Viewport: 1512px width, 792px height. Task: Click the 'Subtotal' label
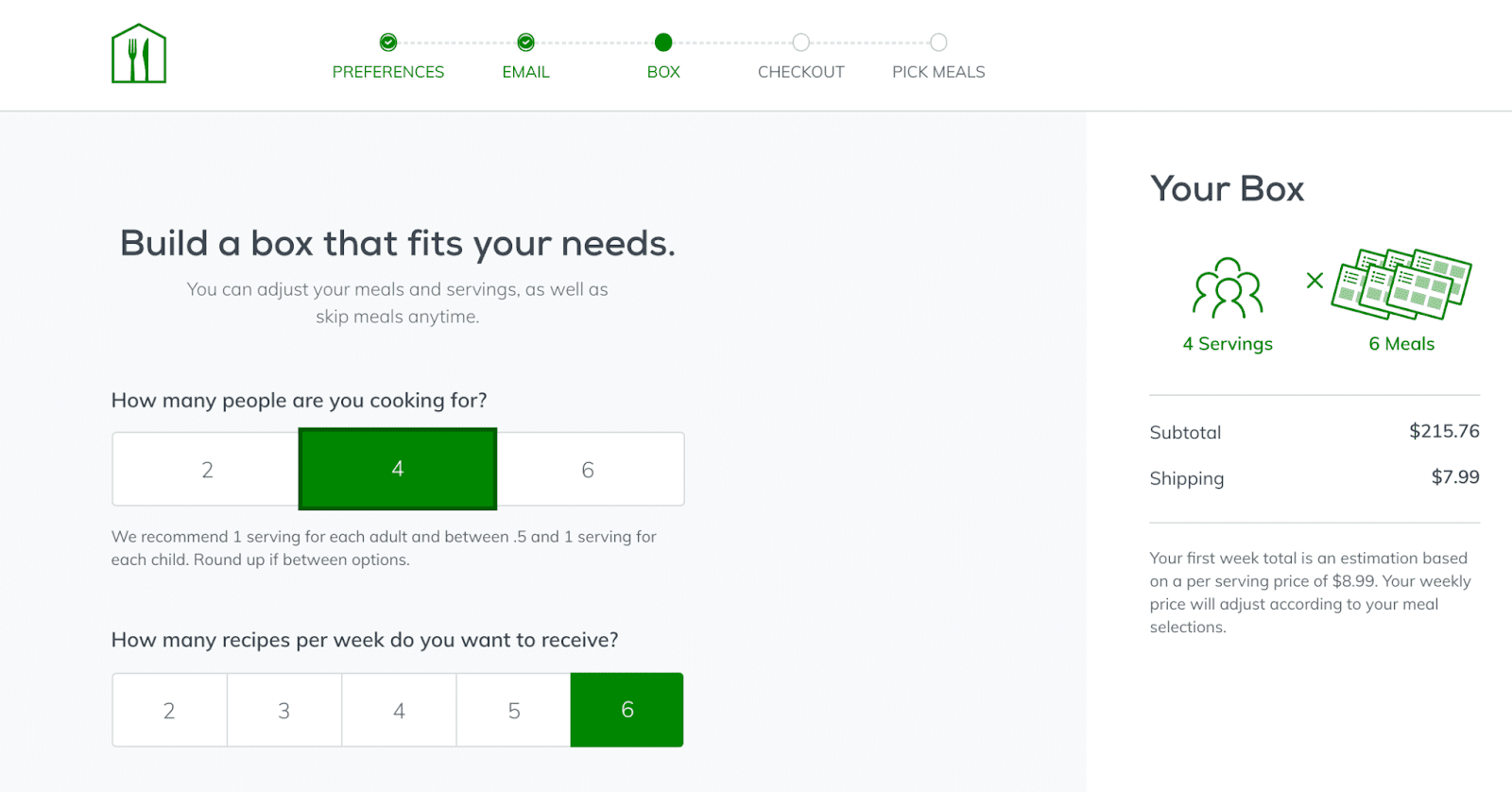(x=1185, y=433)
